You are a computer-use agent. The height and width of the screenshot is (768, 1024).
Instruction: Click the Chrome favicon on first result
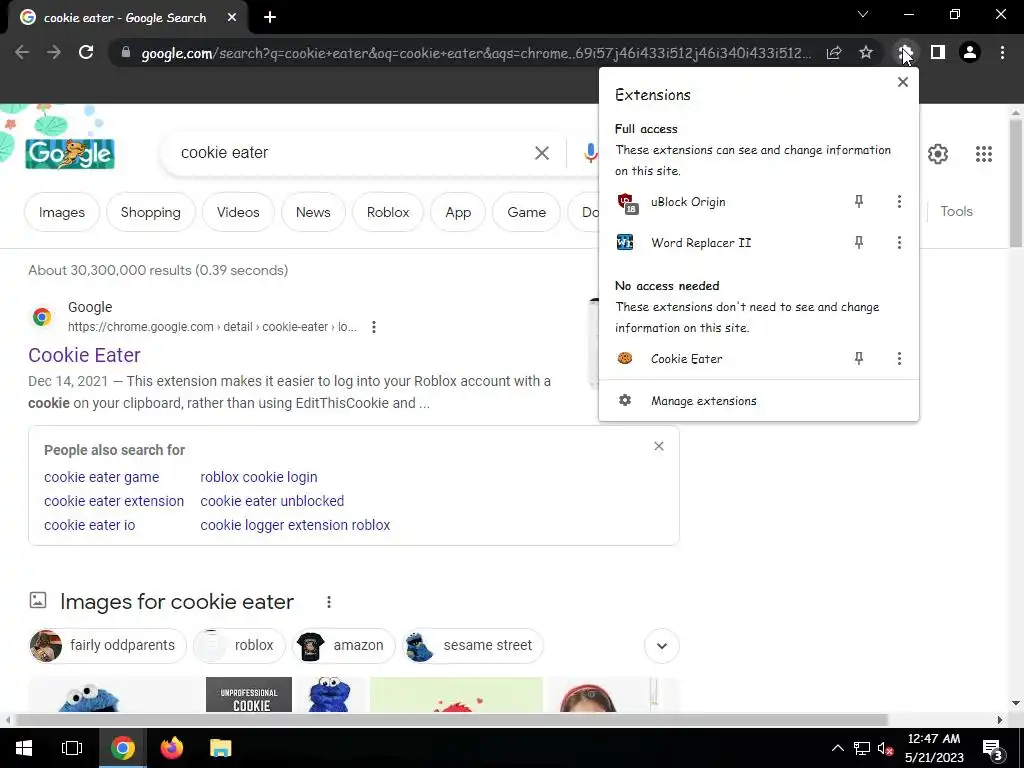pos(42,317)
